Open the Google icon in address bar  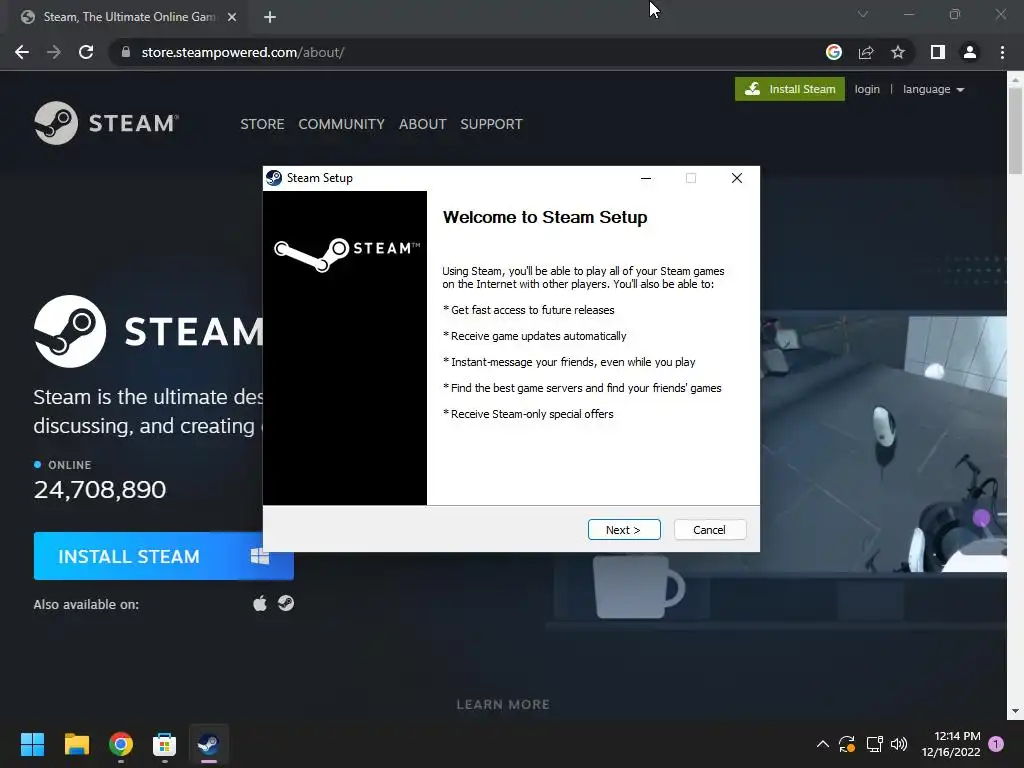click(x=833, y=52)
